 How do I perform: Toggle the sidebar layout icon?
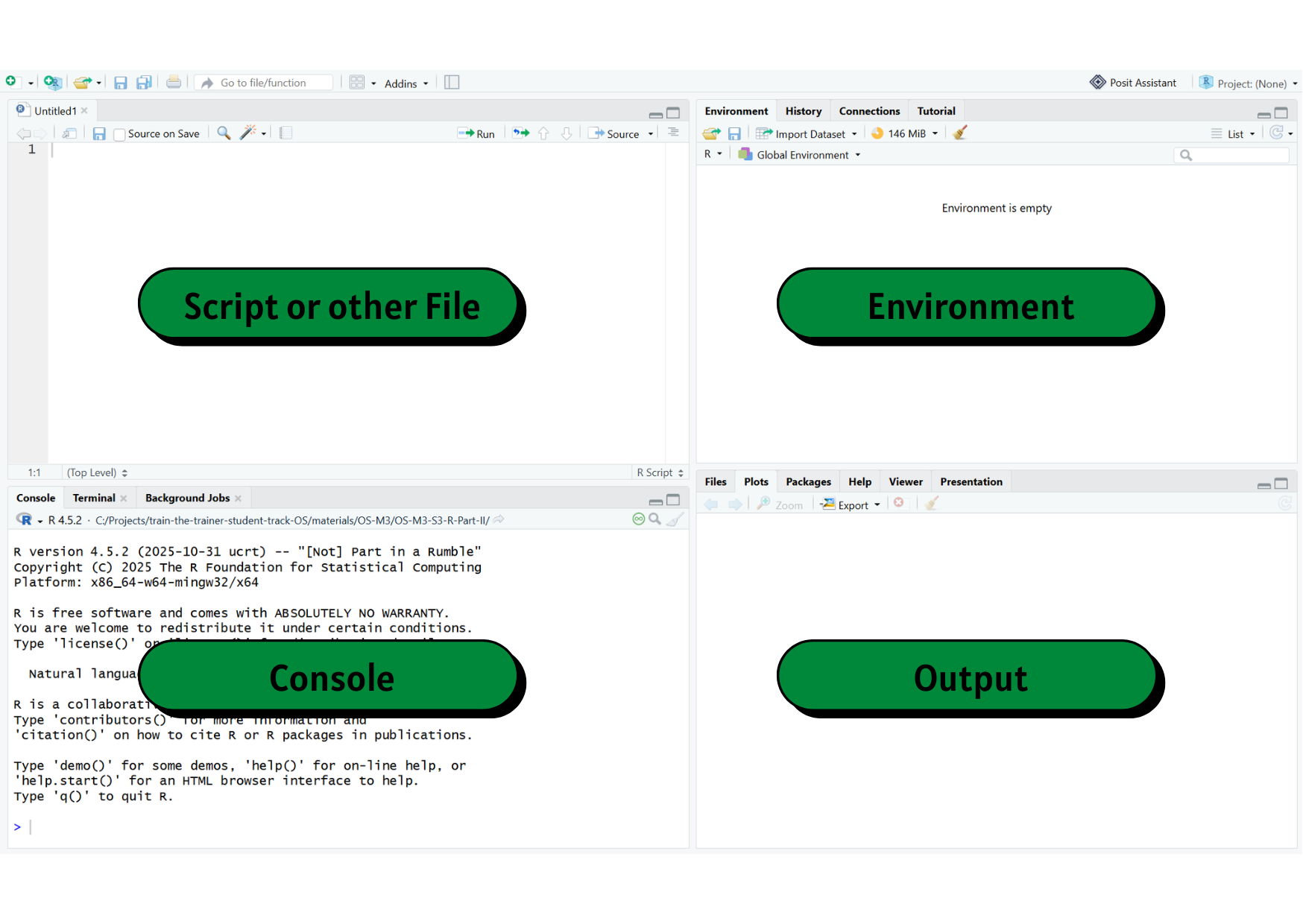pyautogui.click(x=452, y=82)
